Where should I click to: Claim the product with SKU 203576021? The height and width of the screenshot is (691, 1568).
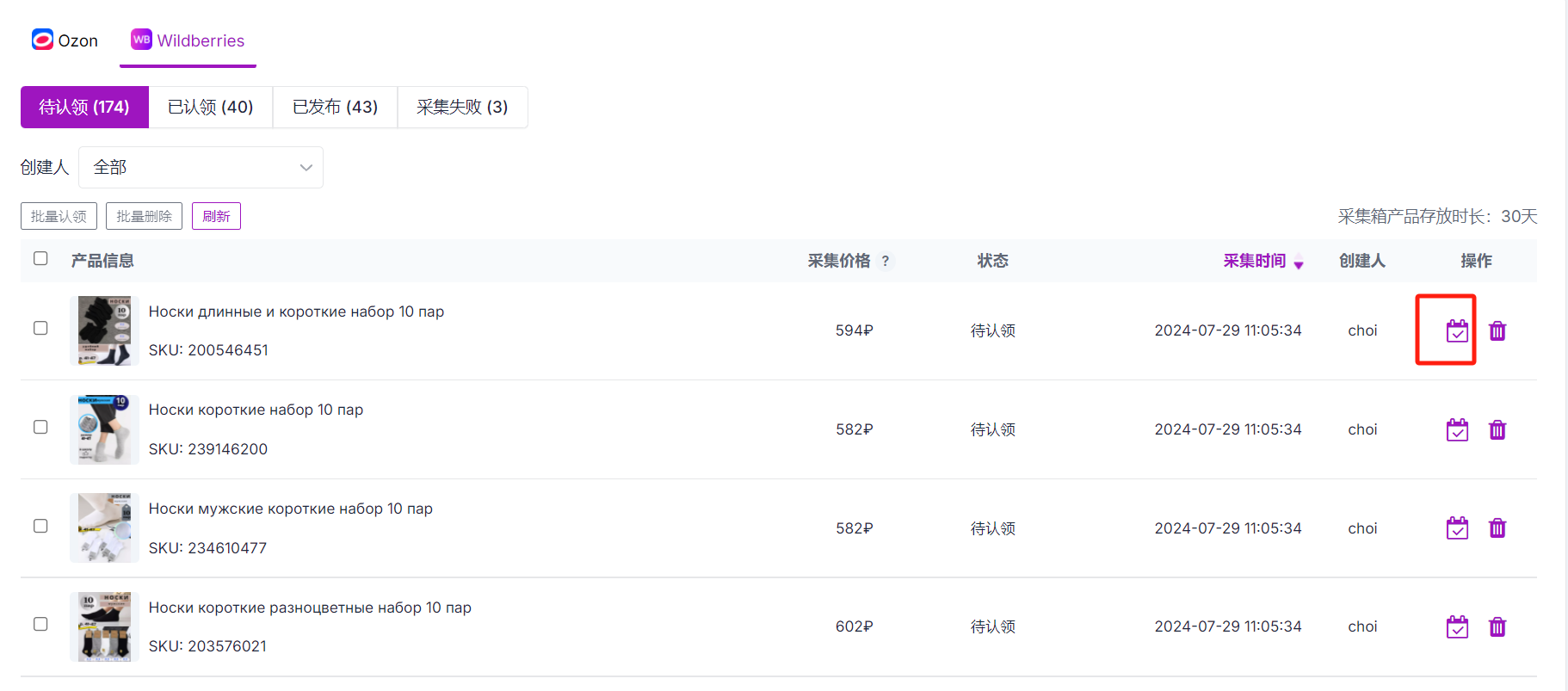(1457, 626)
